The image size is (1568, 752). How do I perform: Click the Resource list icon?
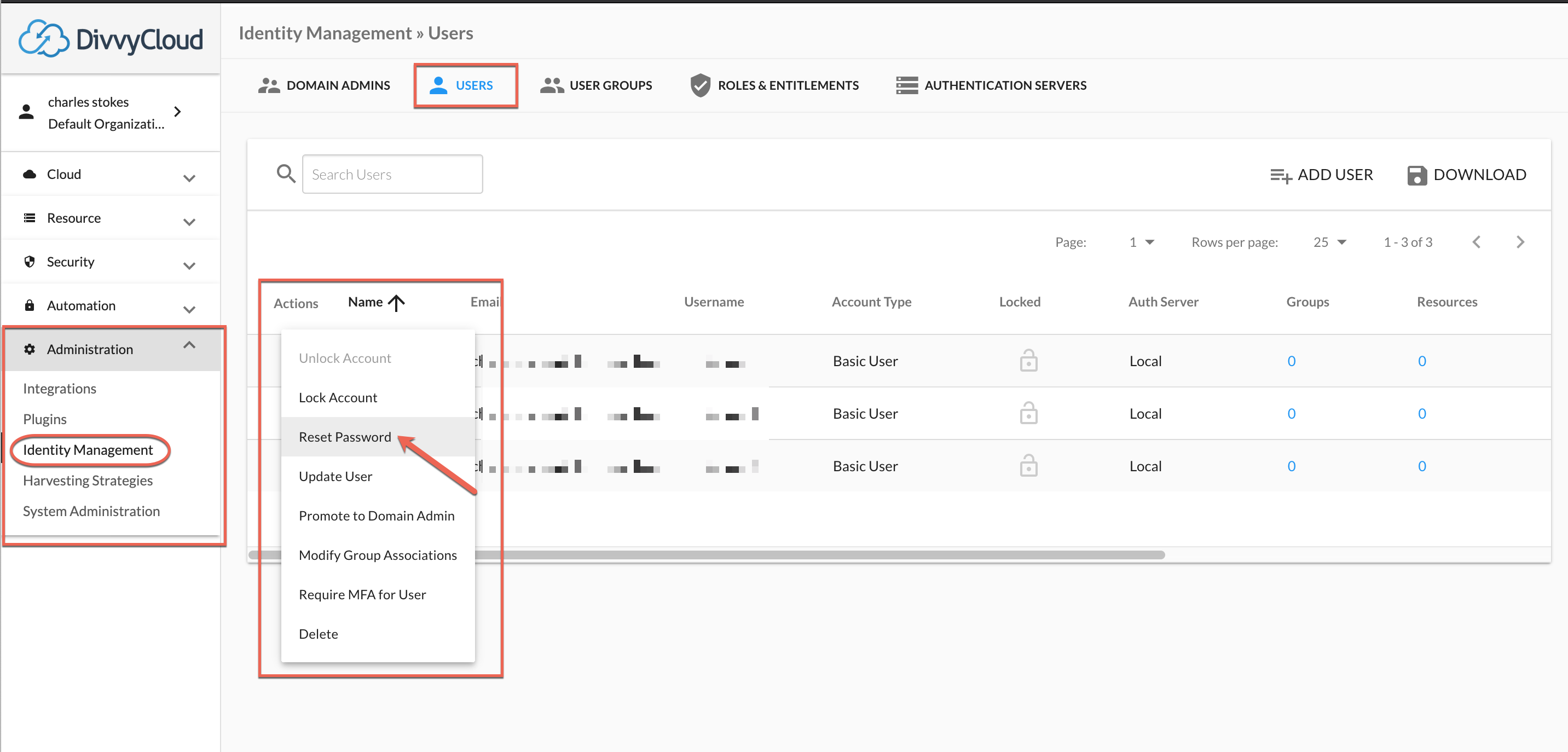tap(29, 218)
